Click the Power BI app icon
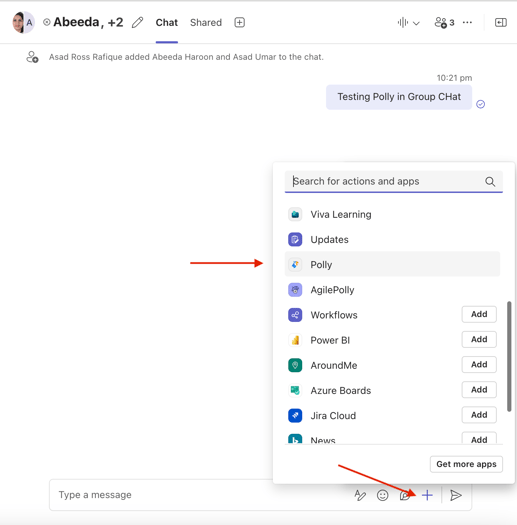This screenshot has height=525, width=517. 295,340
